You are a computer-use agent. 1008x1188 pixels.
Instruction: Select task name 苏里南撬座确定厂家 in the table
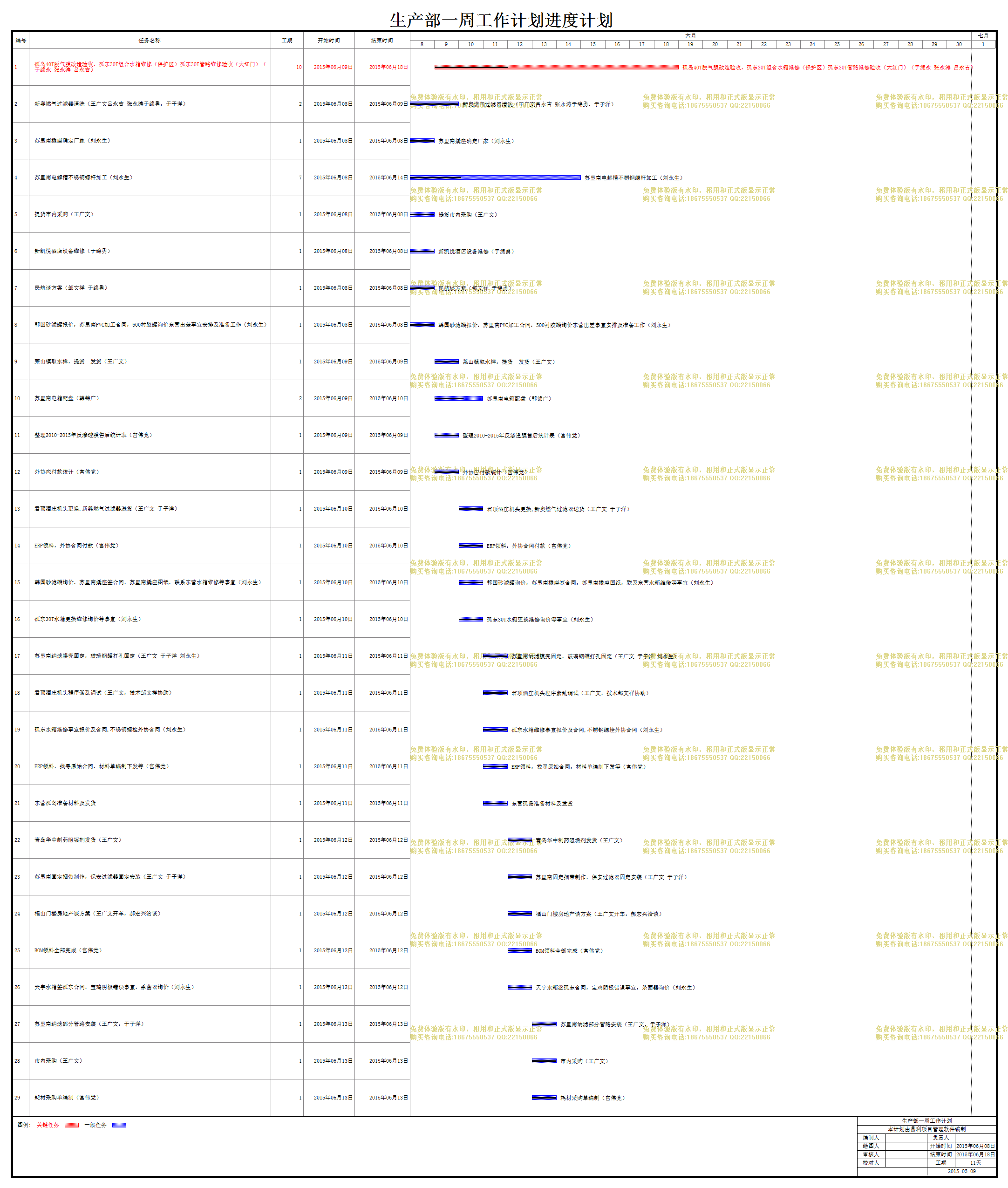tap(72, 141)
